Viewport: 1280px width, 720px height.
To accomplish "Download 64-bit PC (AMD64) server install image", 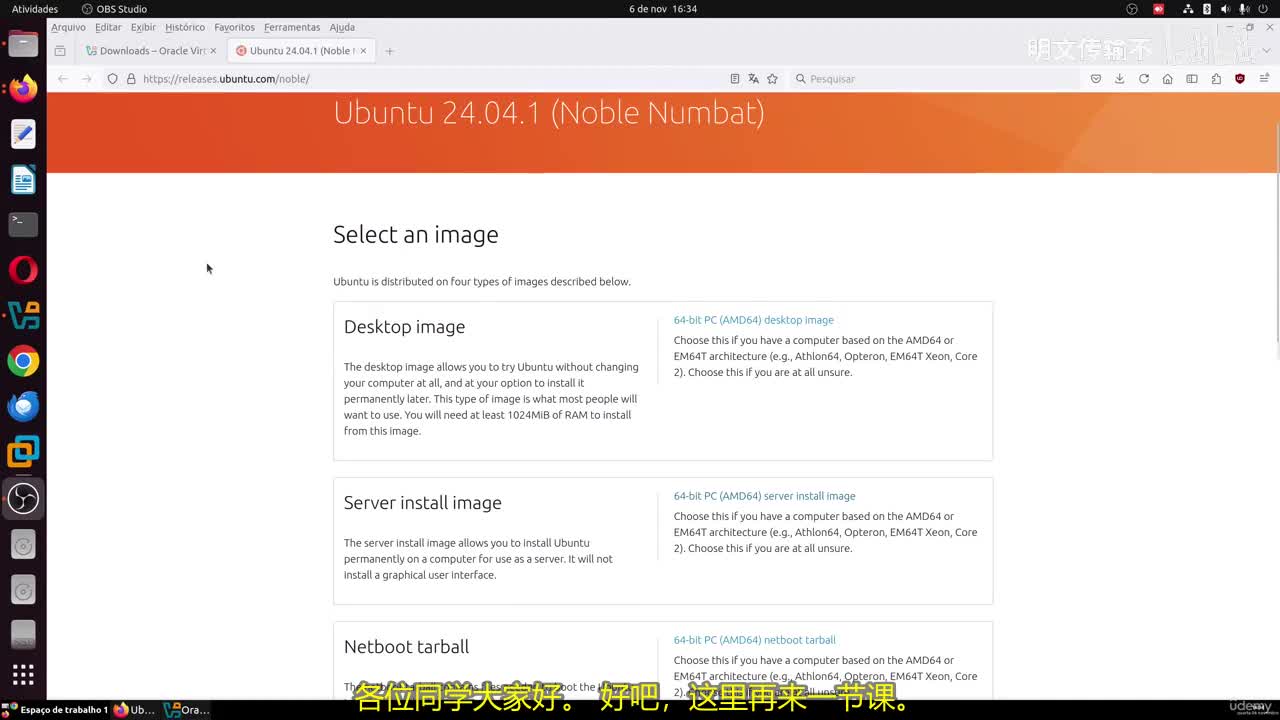I will [764, 496].
